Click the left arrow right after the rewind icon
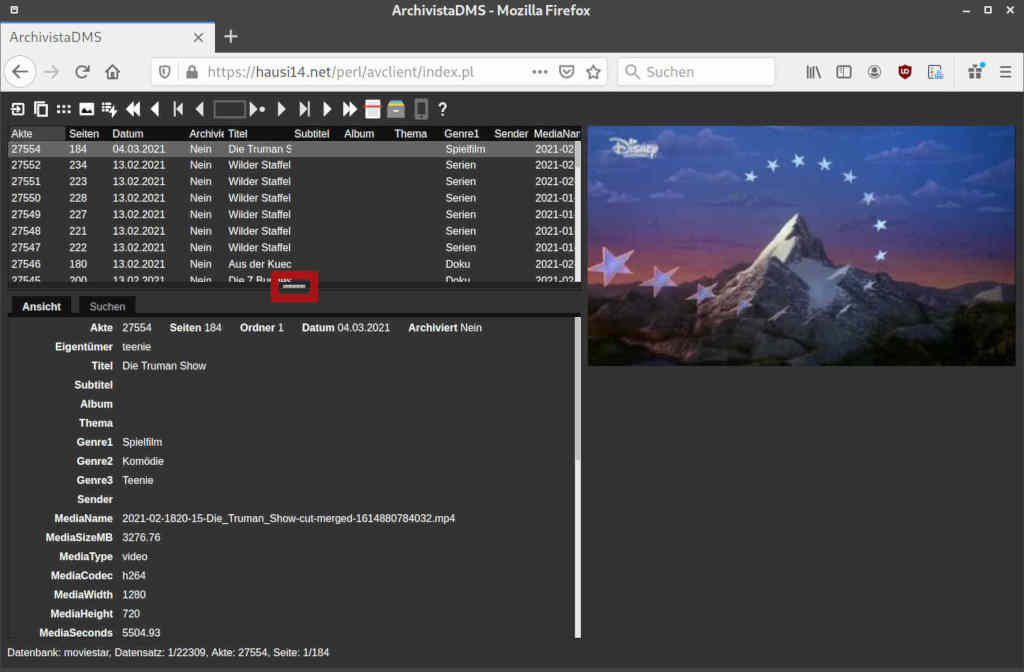The width and height of the screenshot is (1024, 672). pyautogui.click(x=155, y=109)
